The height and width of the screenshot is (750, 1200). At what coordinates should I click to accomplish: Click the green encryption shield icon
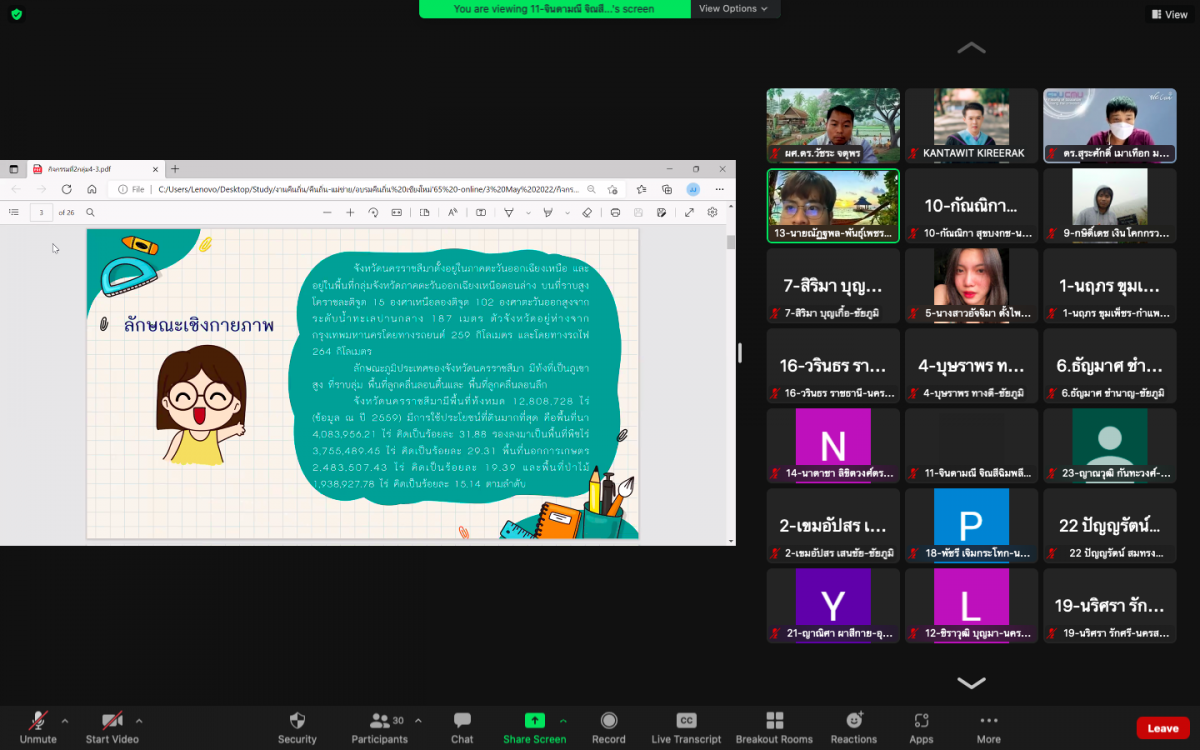coord(16,14)
